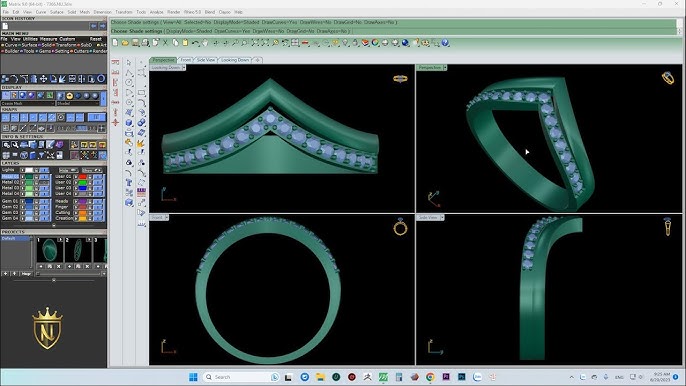Open Cutters in the Main Menu panel
Screen dimensions: 686x386
(x=81, y=51)
